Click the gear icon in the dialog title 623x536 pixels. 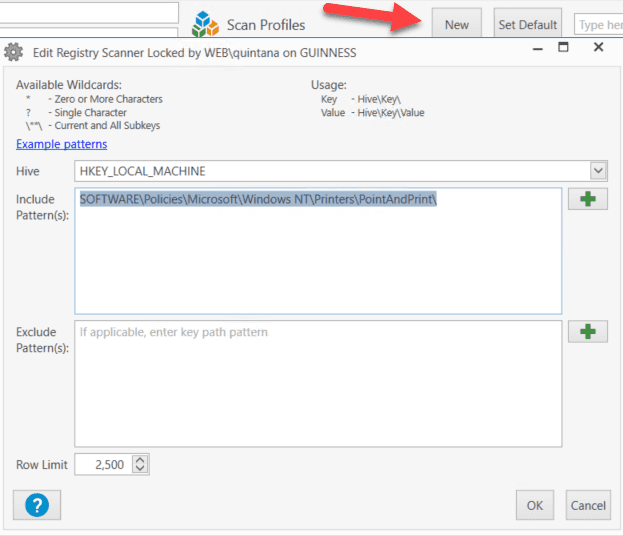click(14, 52)
